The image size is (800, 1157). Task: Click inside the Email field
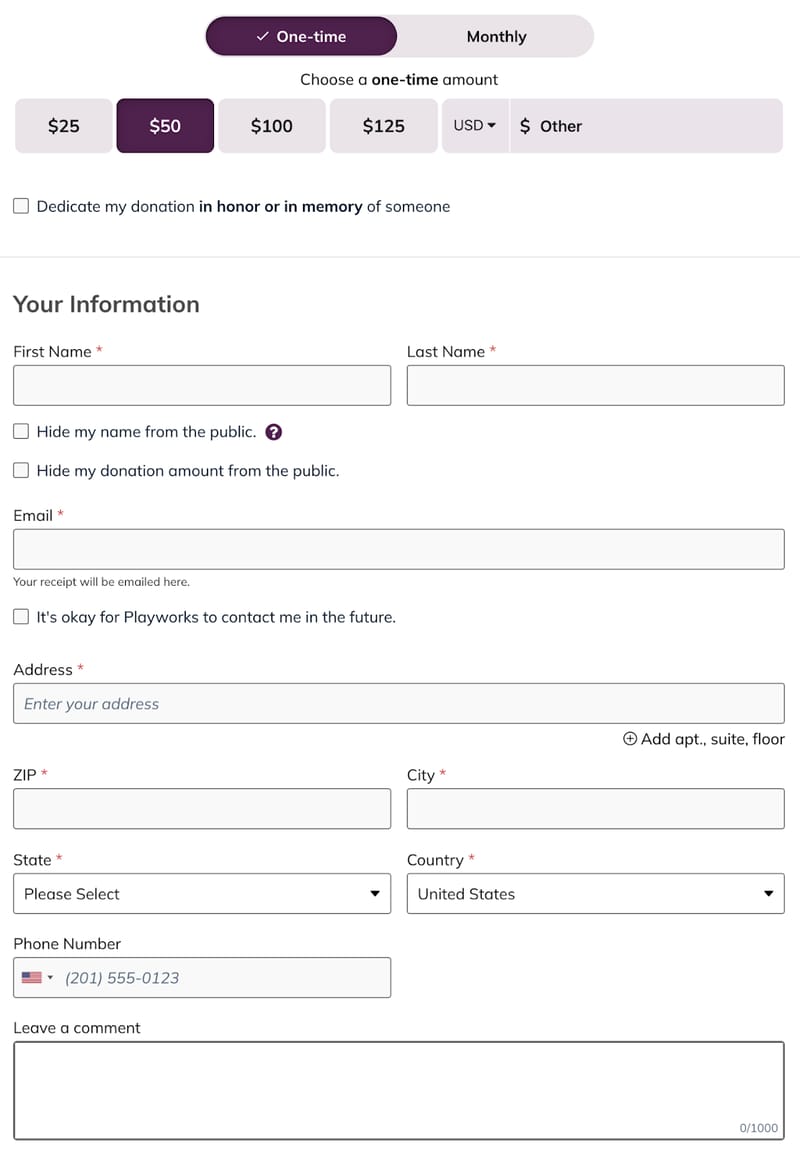coord(399,548)
